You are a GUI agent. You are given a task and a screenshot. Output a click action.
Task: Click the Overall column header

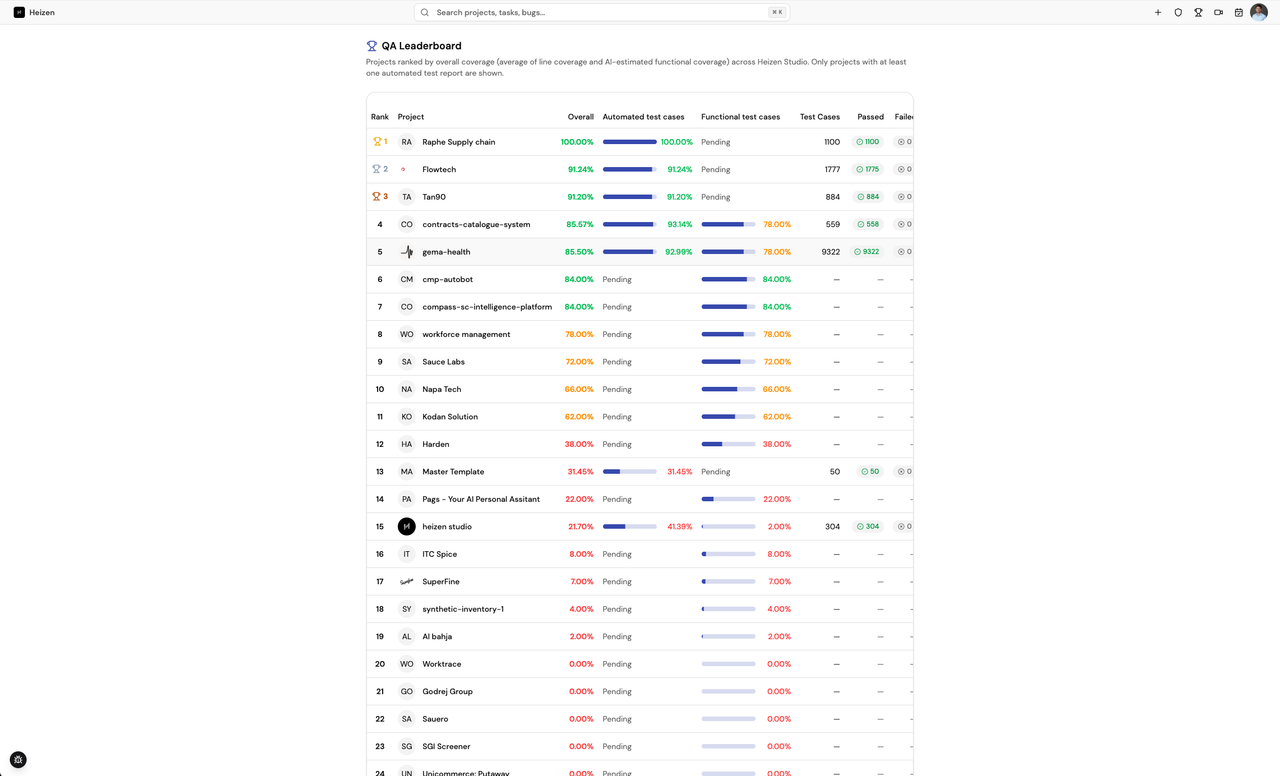(x=580, y=117)
